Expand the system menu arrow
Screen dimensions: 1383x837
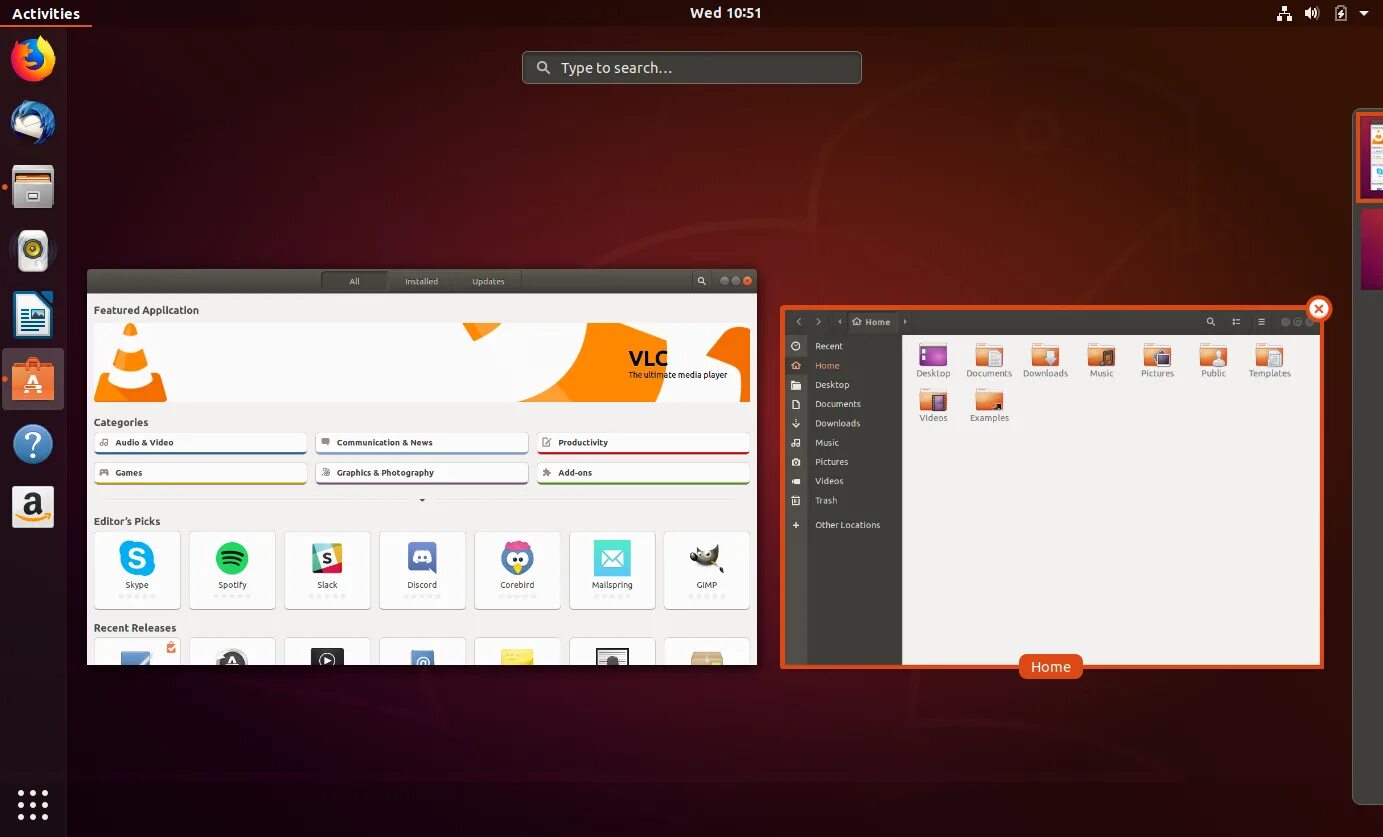click(x=1364, y=13)
